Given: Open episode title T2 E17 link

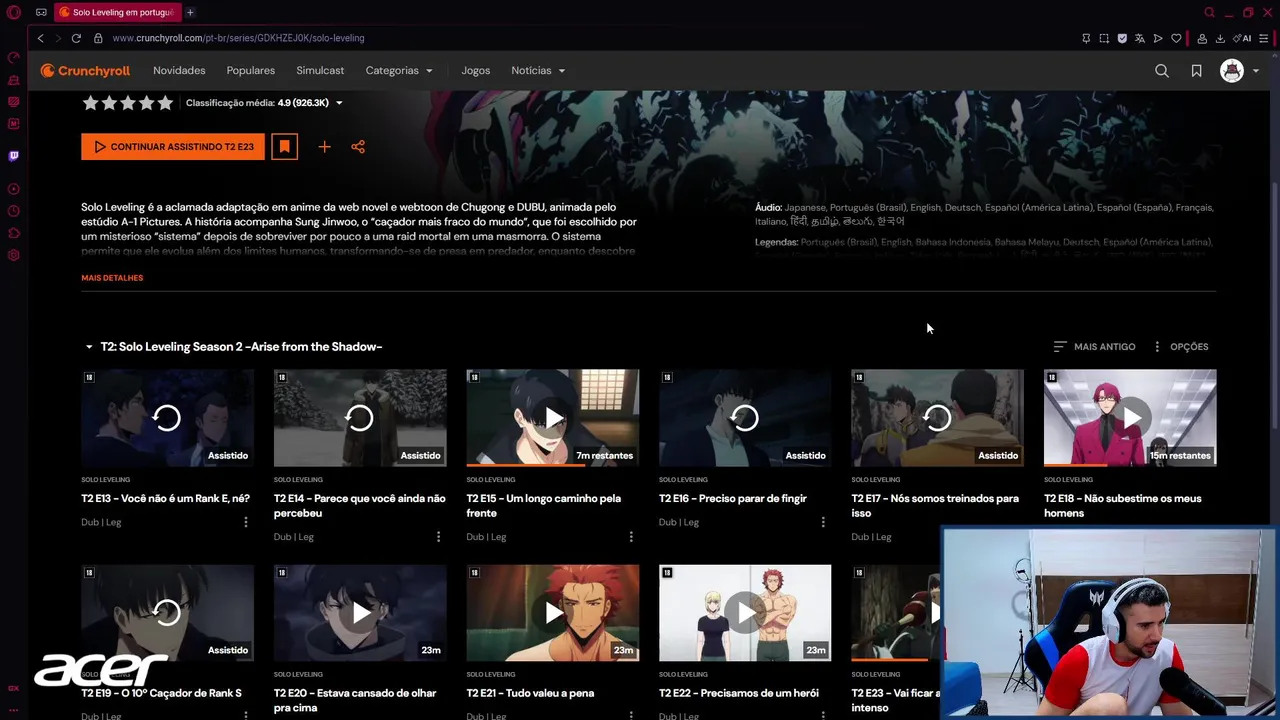Looking at the screenshot, I should point(935,505).
